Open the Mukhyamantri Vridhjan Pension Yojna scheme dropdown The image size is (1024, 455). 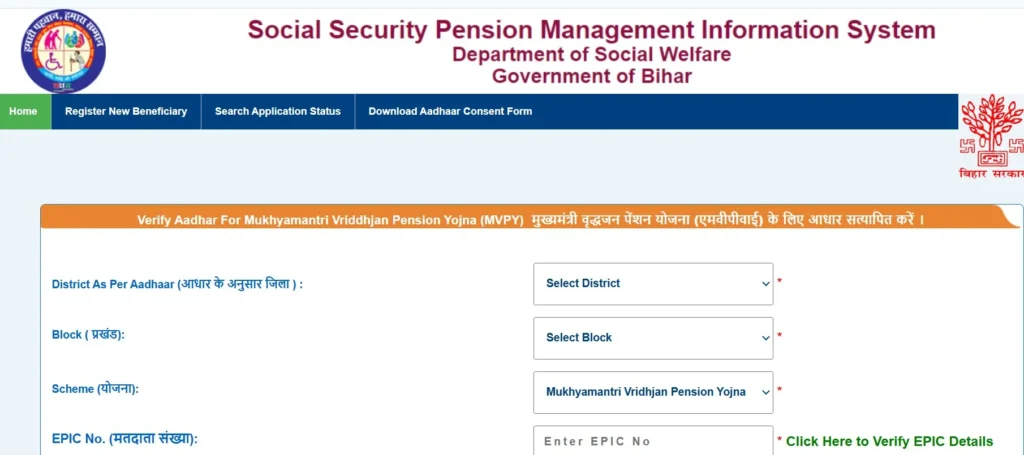click(x=653, y=392)
